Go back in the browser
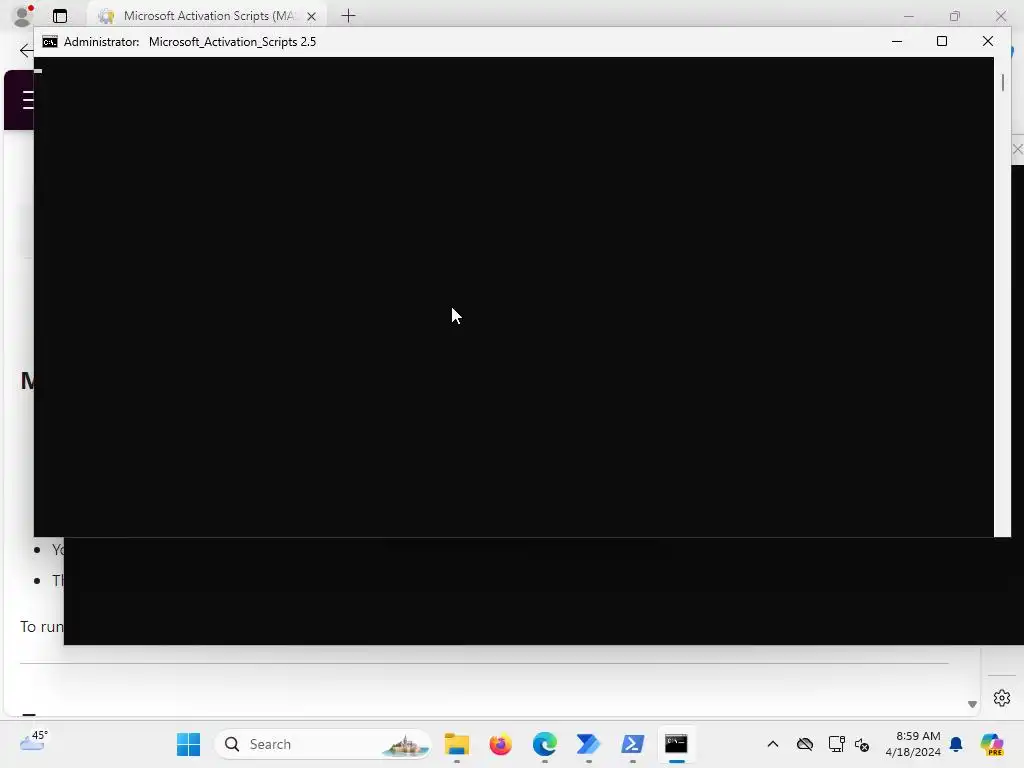The width and height of the screenshot is (1024, 768). (x=25, y=50)
